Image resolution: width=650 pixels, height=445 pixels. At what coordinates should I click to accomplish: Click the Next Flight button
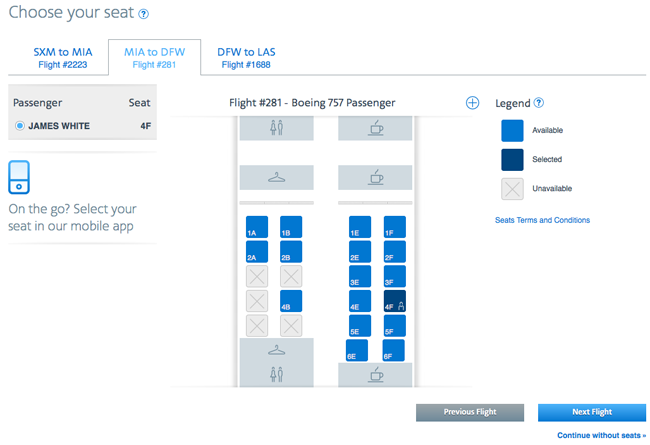591,412
